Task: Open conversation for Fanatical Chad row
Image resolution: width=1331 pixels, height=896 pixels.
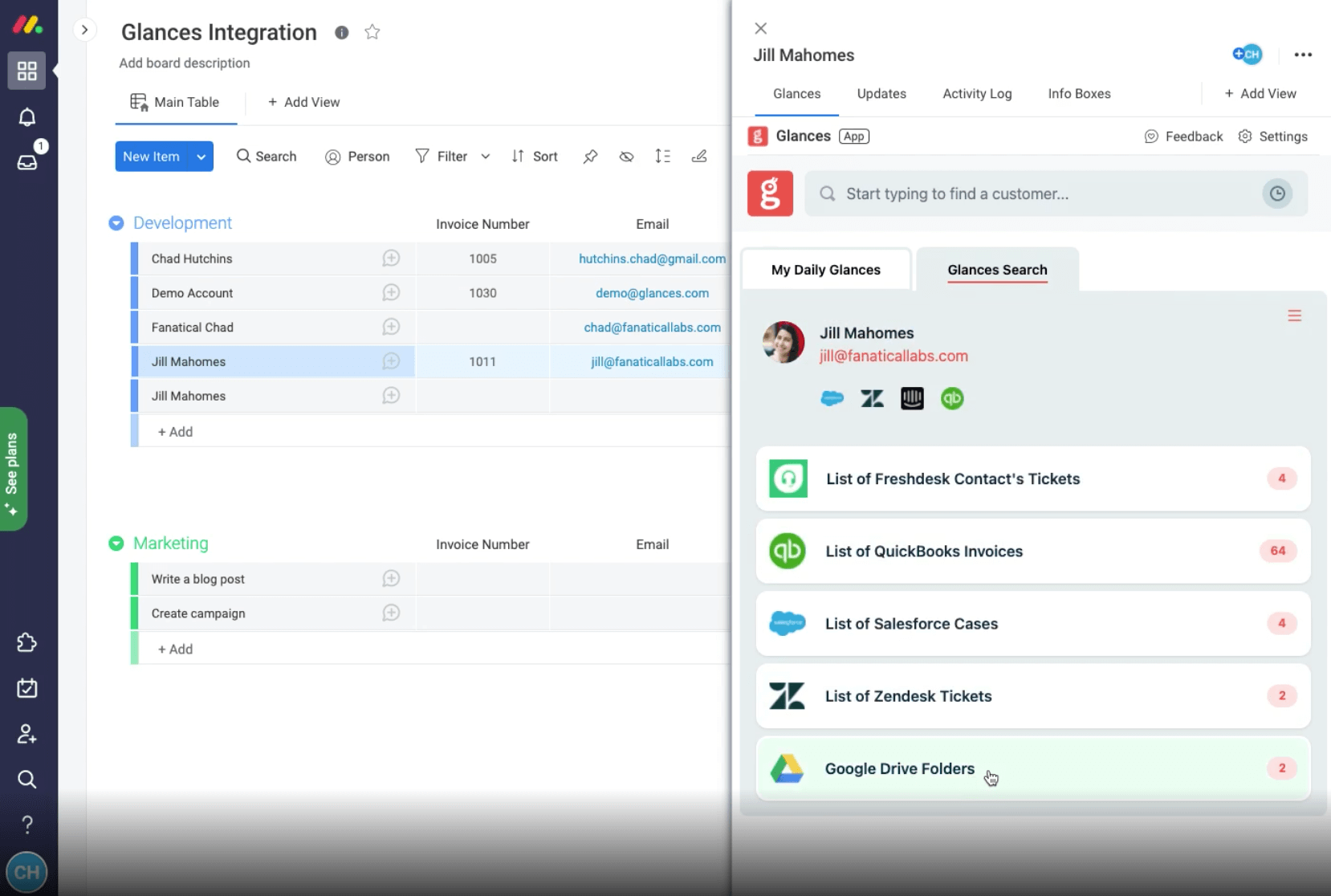Action: pyautogui.click(x=391, y=327)
